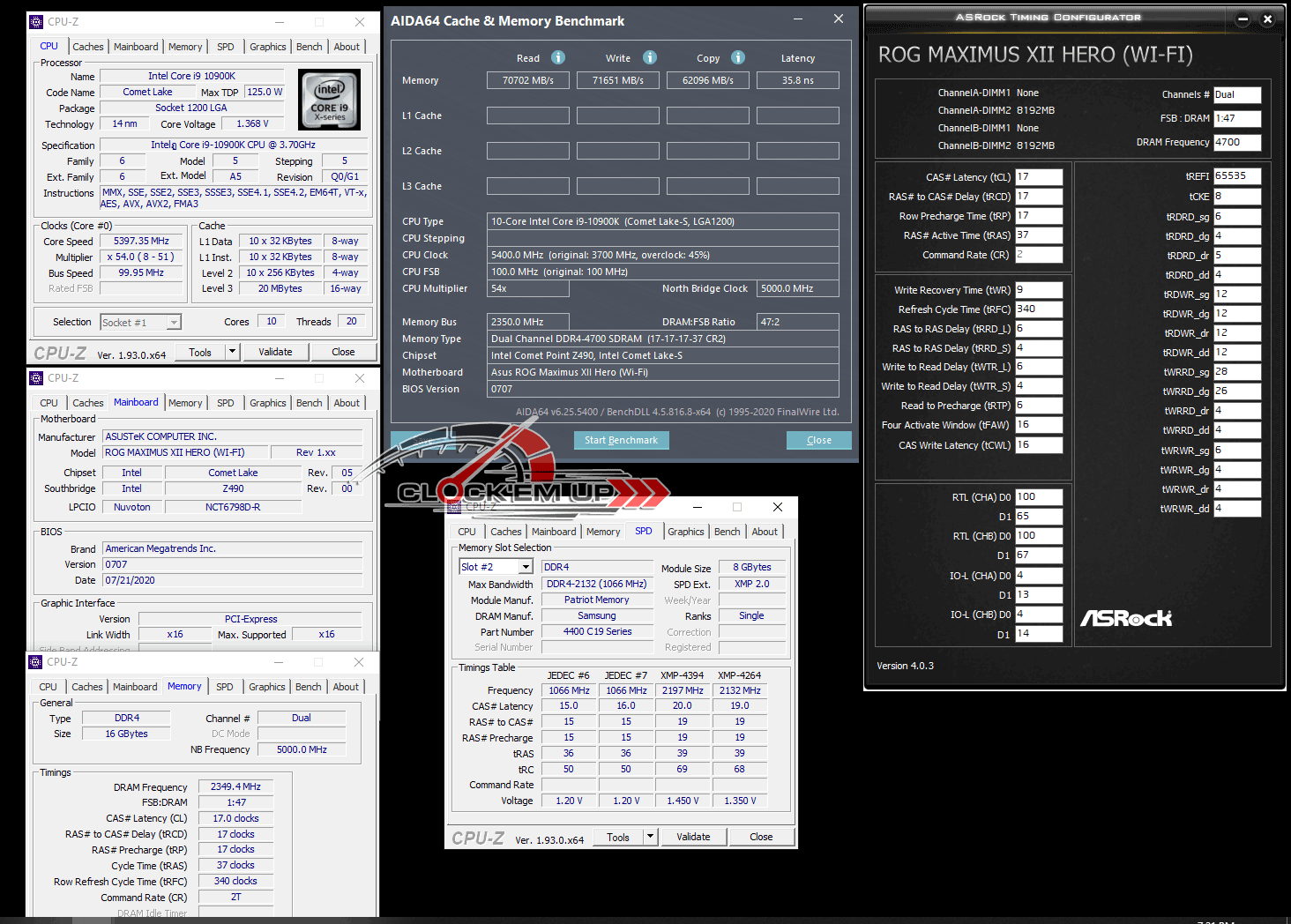1291x924 pixels.
Task: Click the info icon beside Write column
Action: point(650,57)
